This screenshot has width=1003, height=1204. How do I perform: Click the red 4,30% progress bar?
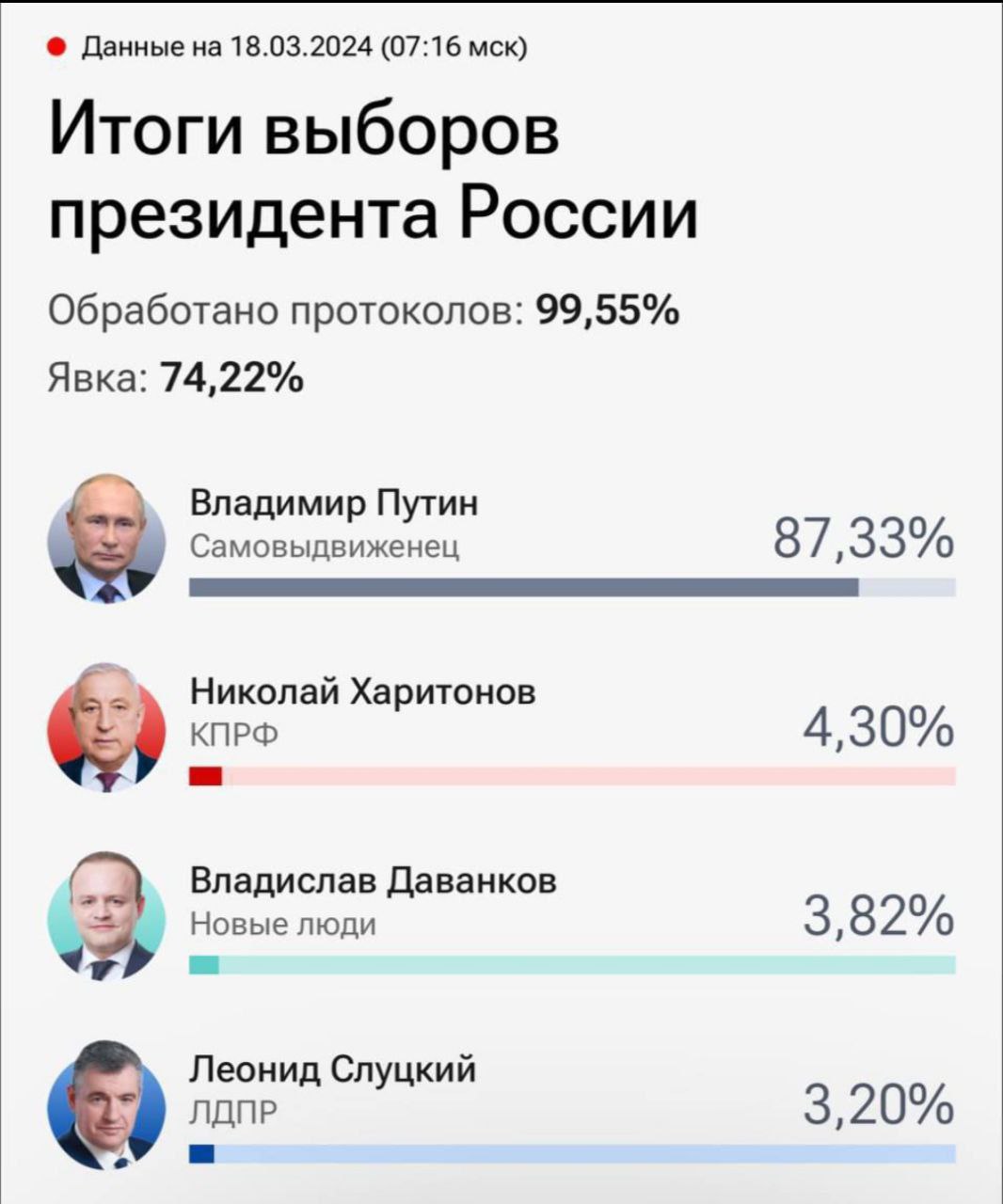click(x=205, y=776)
